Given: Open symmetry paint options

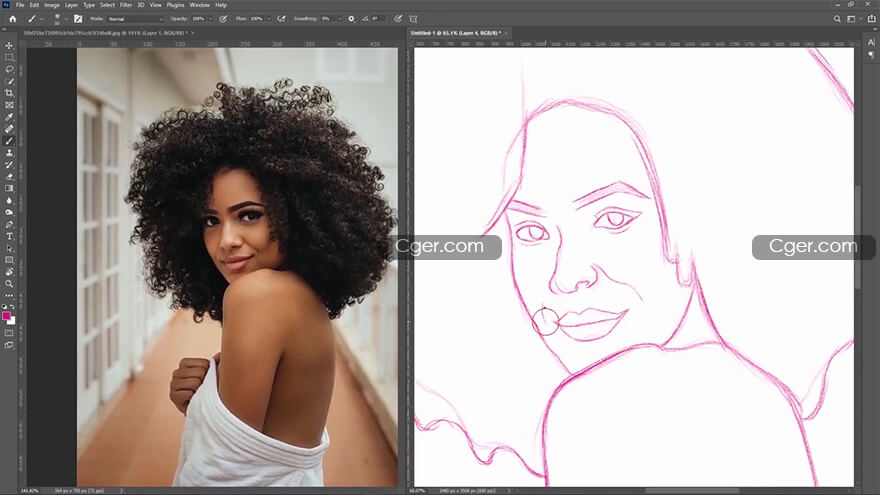Looking at the screenshot, I should pyautogui.click(x=414, y=19).
